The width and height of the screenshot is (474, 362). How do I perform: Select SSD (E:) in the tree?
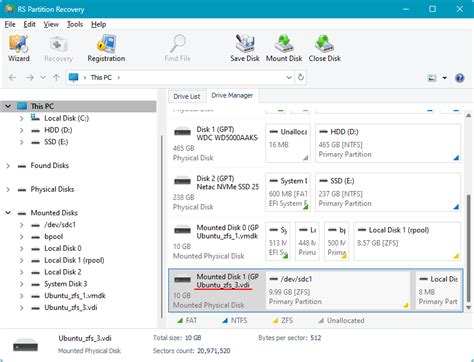(x=56, y=142)
